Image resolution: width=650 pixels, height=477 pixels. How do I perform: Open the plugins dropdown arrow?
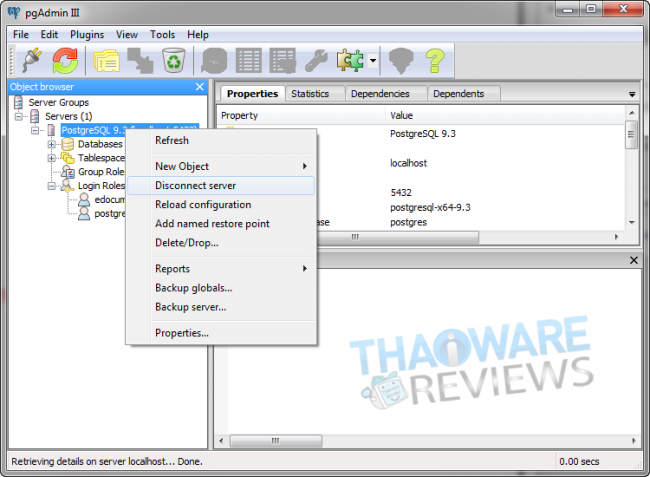(x=373, y=61)
